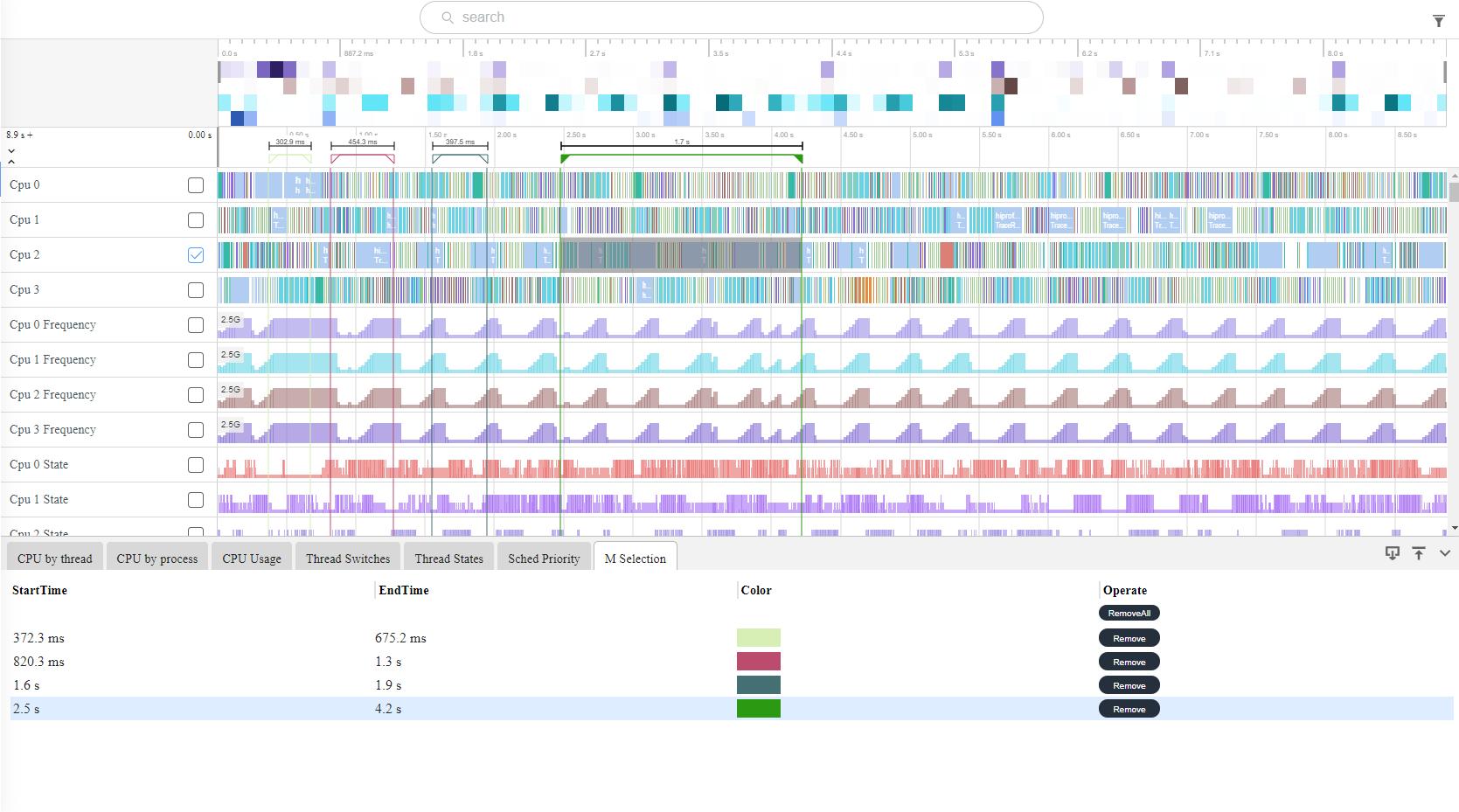Switch to the Thread States tab

point(448,559)
